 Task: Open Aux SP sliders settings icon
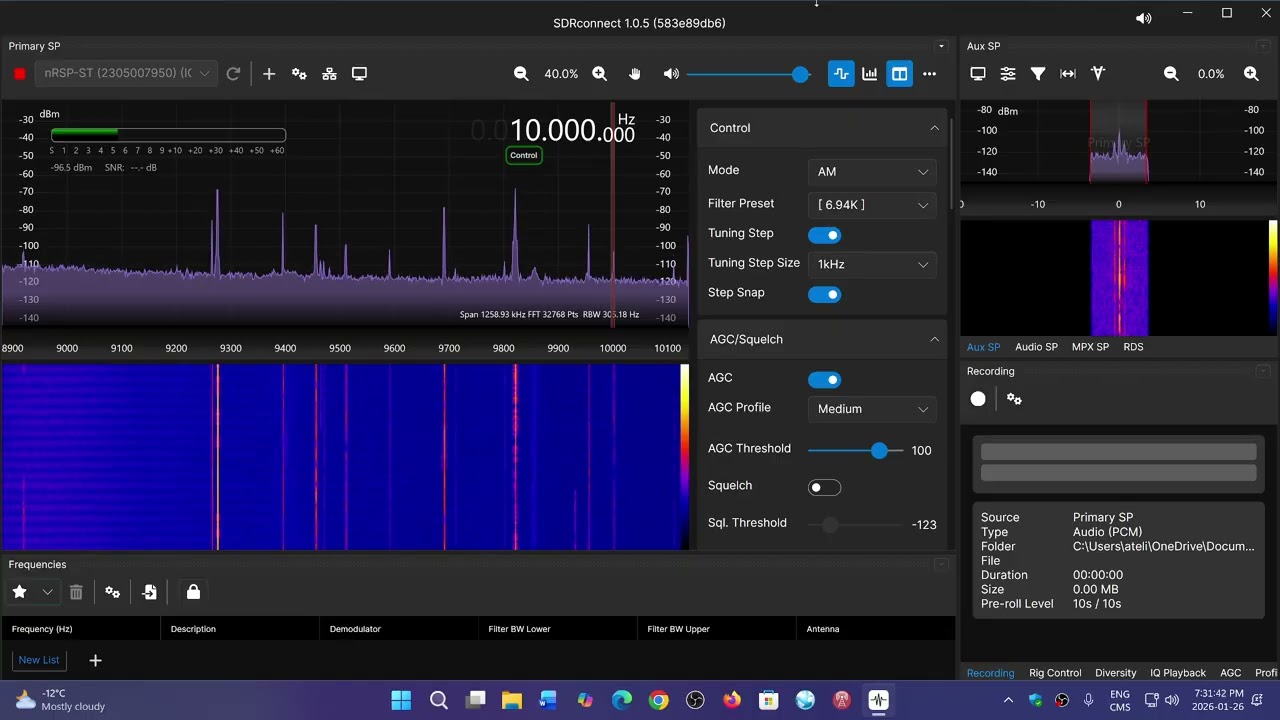coord(1008,74)
